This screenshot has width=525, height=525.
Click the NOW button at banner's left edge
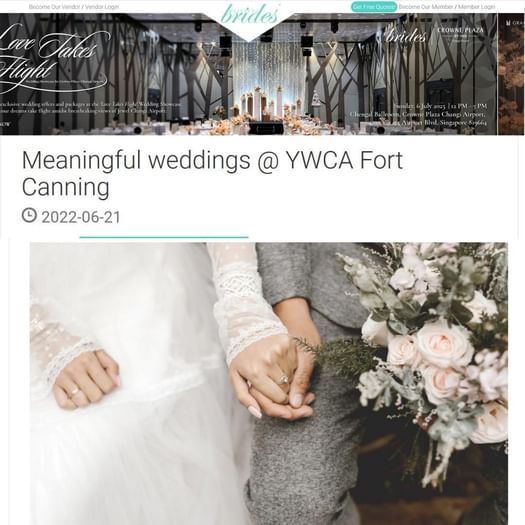pyautogui.click(x=5, y=124)
